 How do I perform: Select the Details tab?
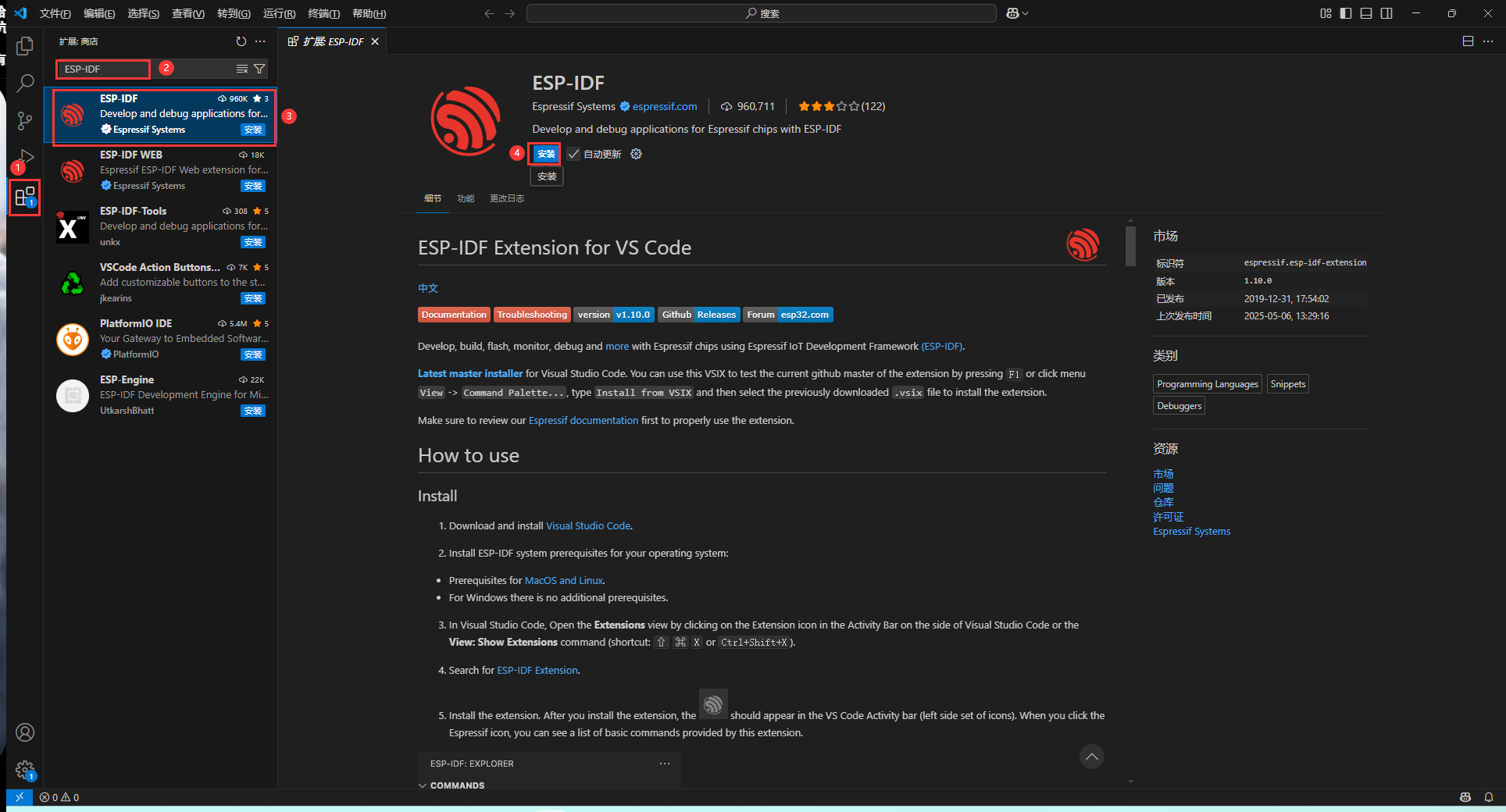[433, 198]
